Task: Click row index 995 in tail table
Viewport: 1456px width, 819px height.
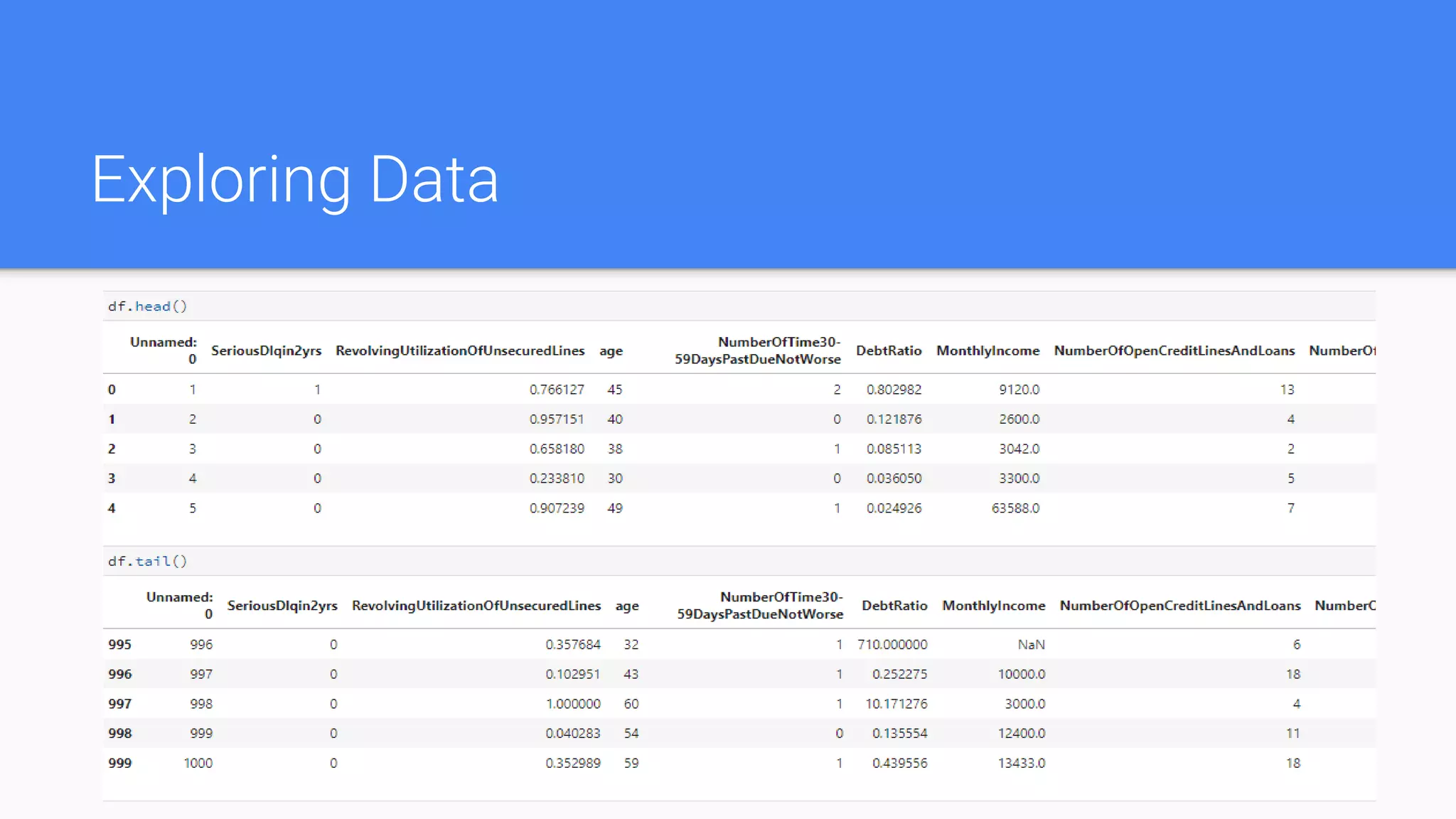Action: [119, 645]
